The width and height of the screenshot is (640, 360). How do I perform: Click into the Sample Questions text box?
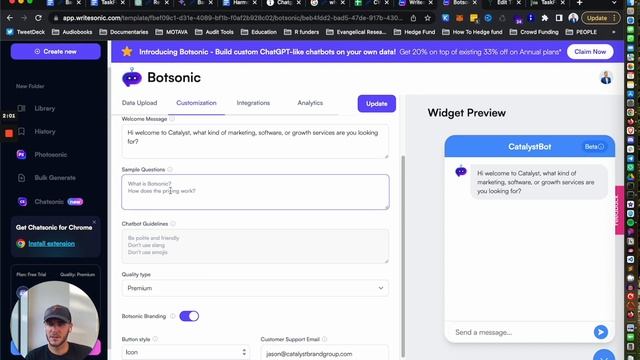pyautogui.click(x=255, y=192)
